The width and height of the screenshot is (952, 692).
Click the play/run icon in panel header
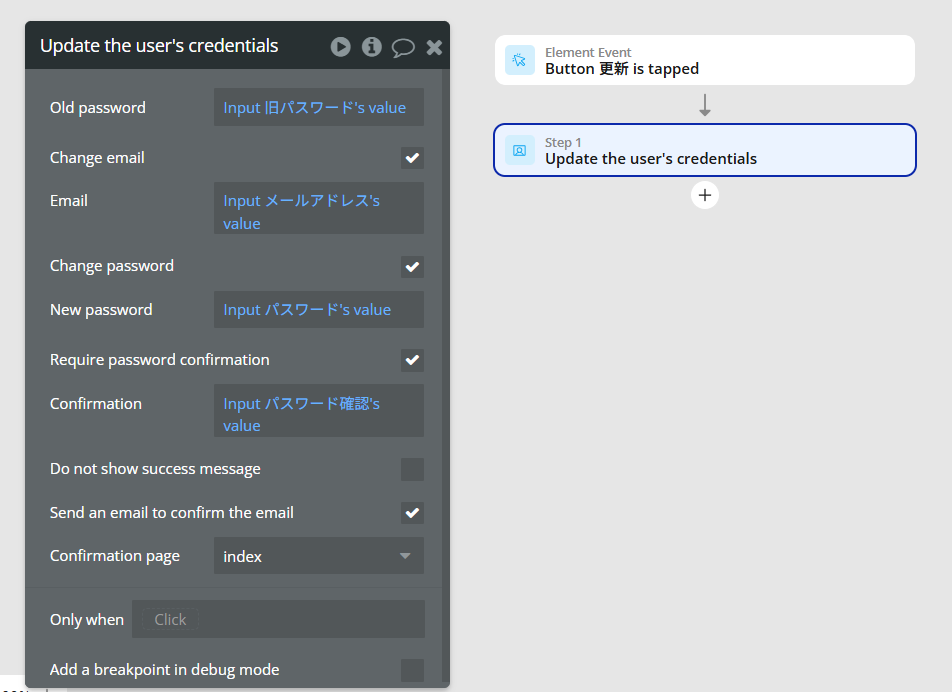(341, 47)
